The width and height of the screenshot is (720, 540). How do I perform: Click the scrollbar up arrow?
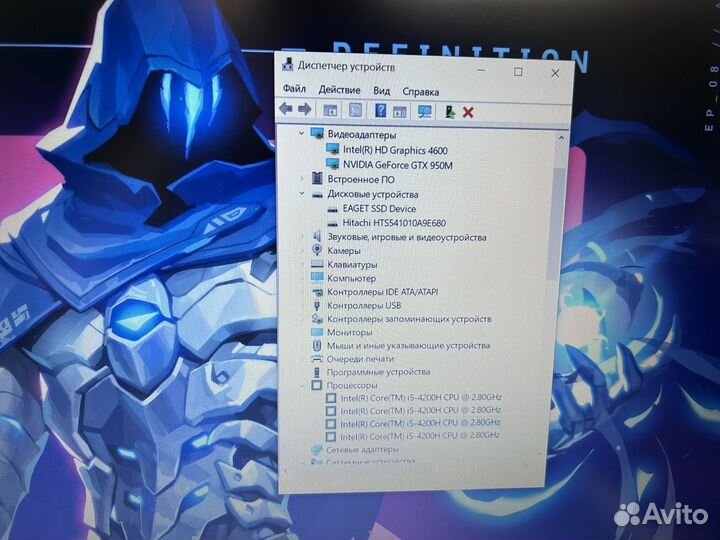(561, 138)
